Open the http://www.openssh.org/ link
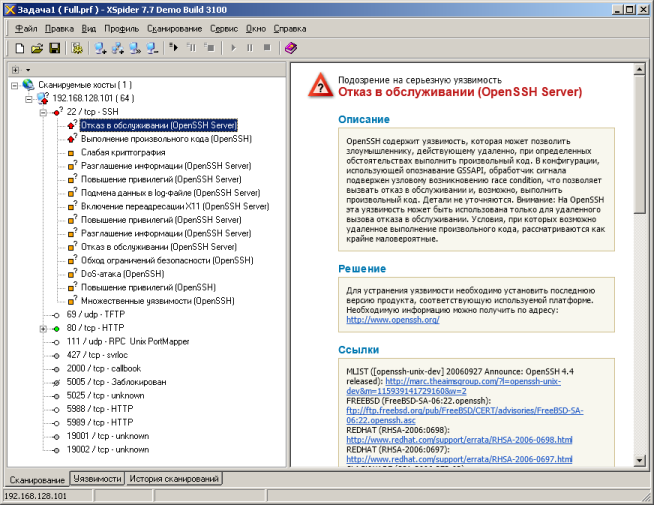Viewport: 654px width, 505px height. [x=392, y=320]
